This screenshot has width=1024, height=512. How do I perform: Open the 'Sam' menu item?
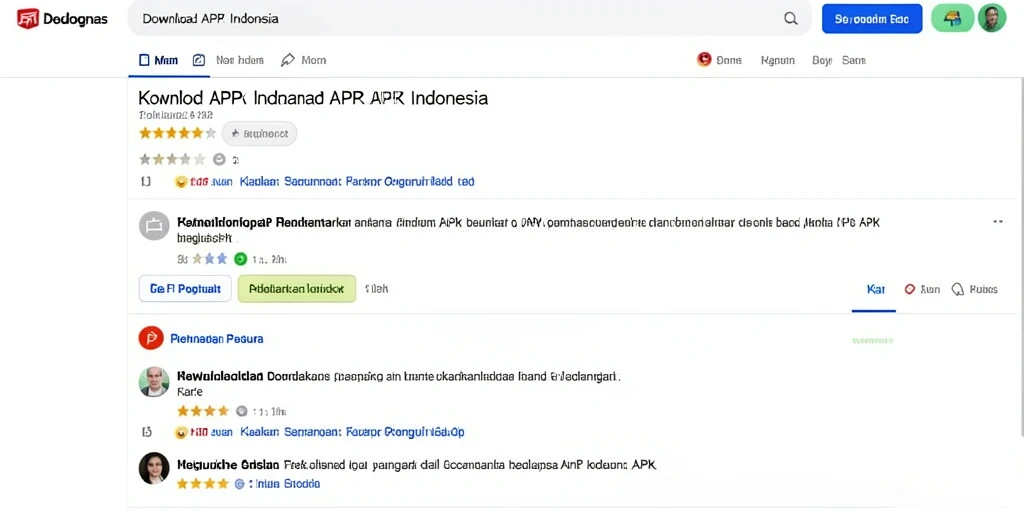(854, 60)
